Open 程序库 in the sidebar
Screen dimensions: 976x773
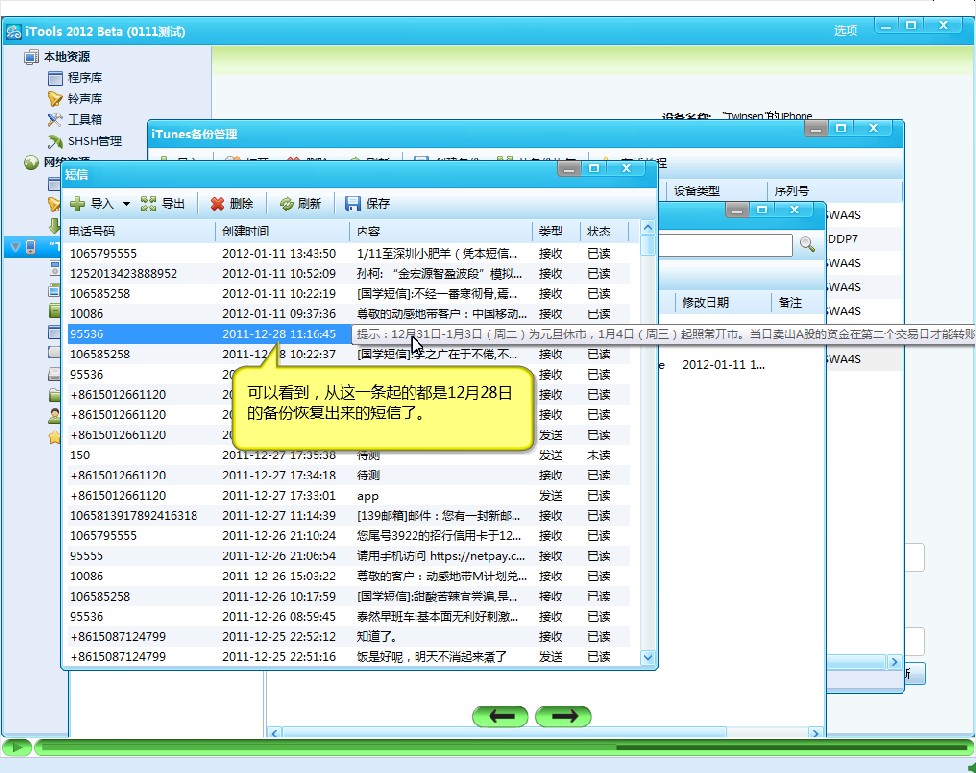84,77
